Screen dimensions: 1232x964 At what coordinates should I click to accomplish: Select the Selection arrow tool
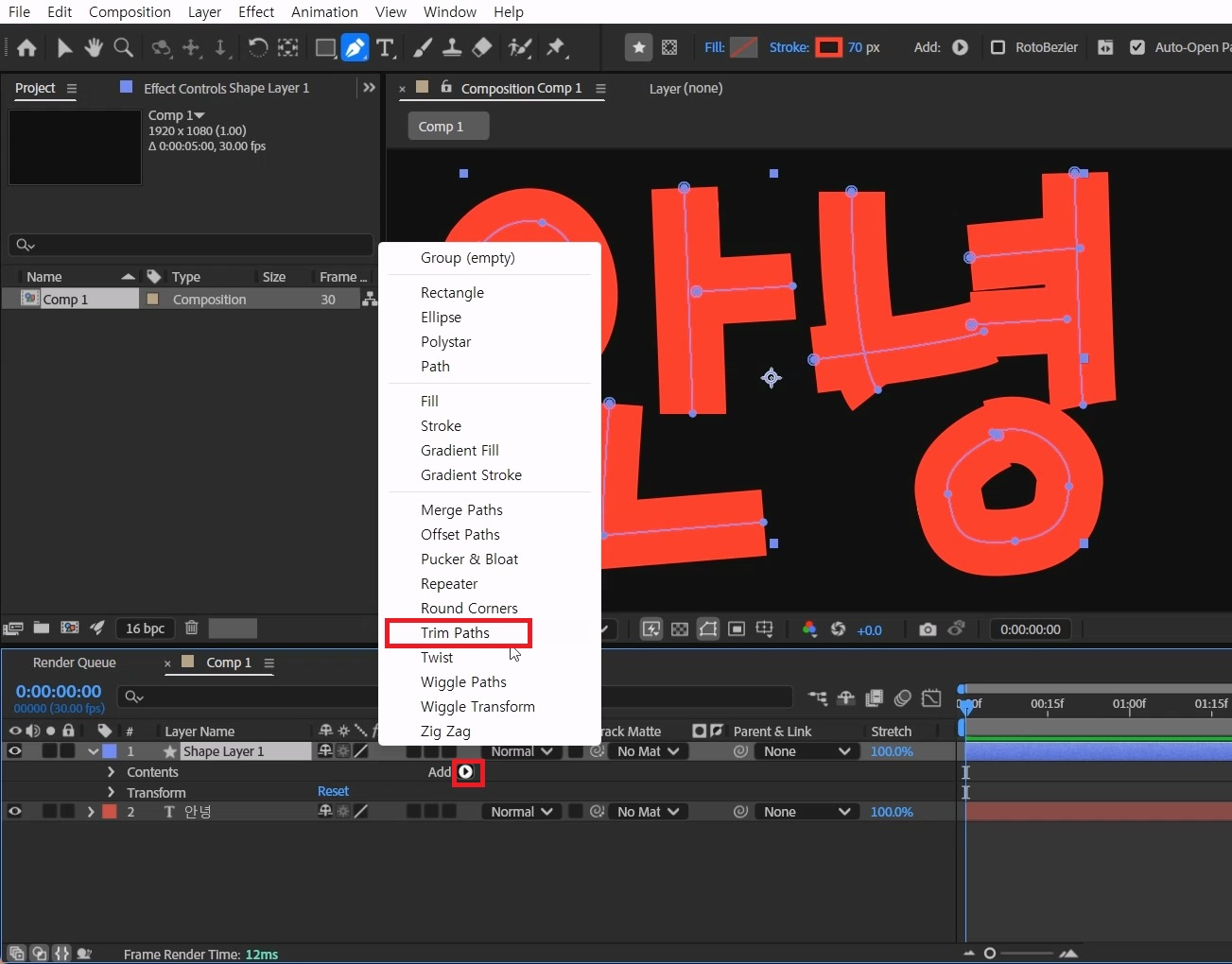pyautogui.click(x=64, y=47)
